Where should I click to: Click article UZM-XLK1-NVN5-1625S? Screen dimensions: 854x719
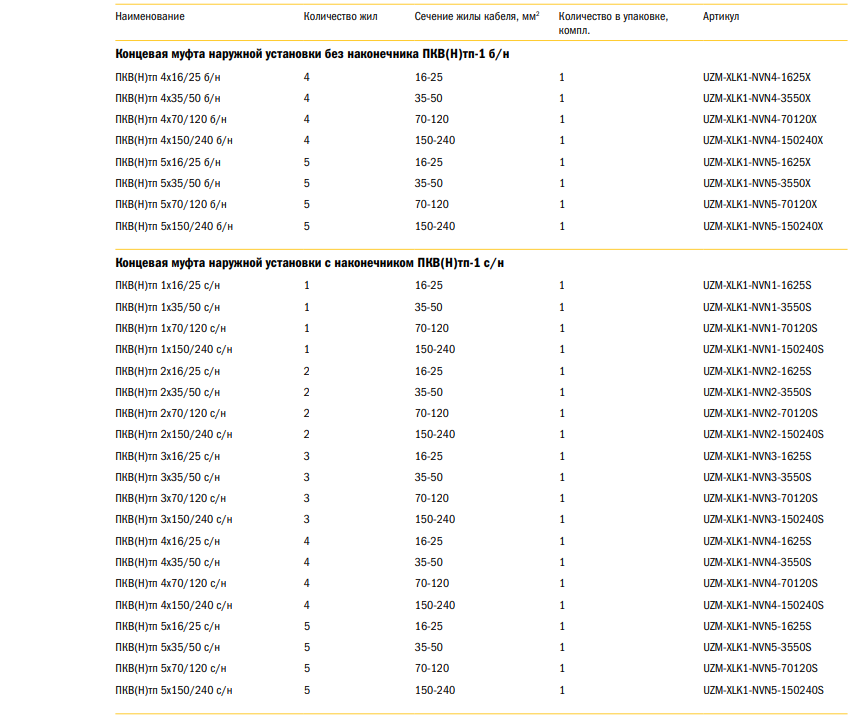pos(757,626)
